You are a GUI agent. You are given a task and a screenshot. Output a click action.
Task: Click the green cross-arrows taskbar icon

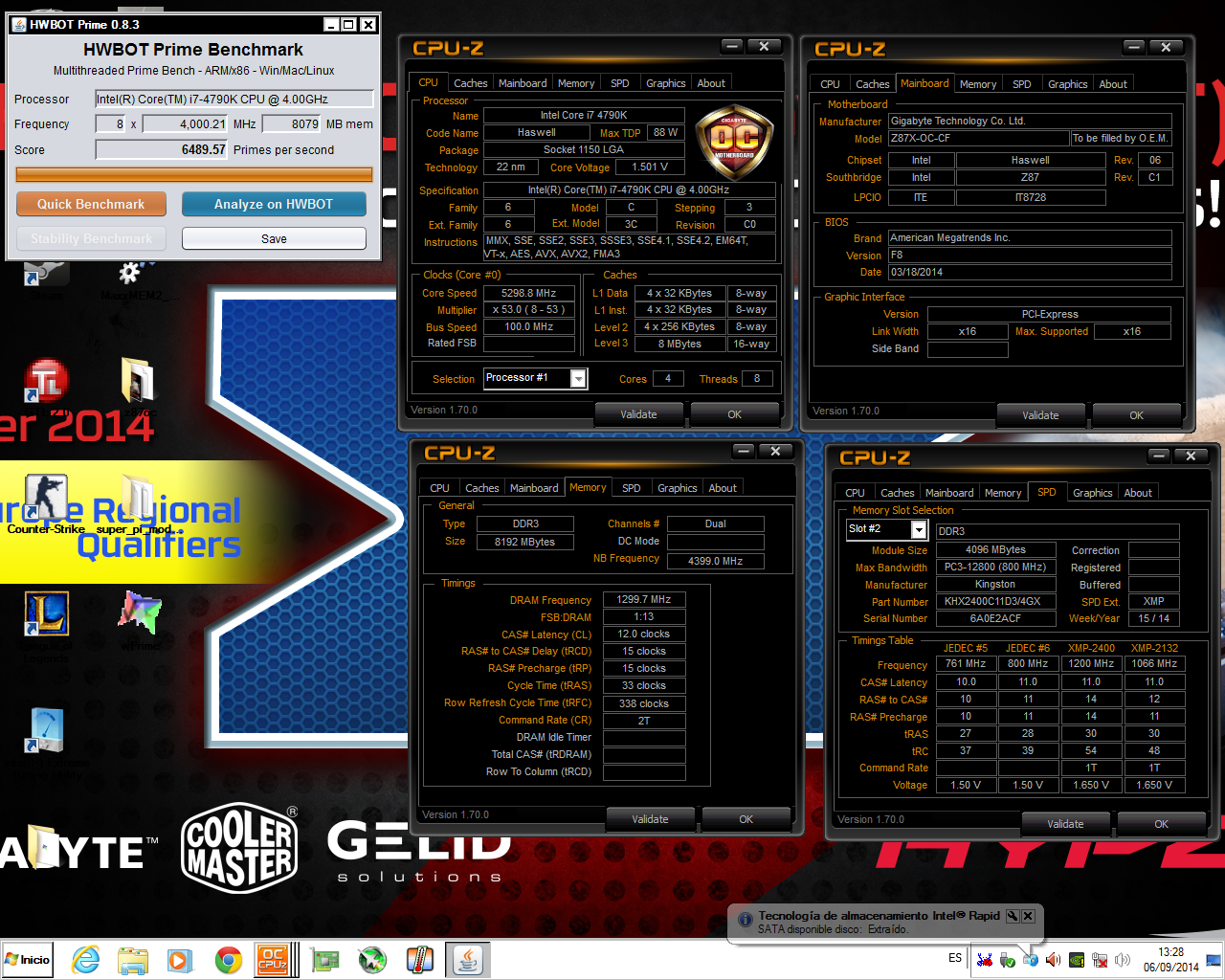click(x=372, y=960)
